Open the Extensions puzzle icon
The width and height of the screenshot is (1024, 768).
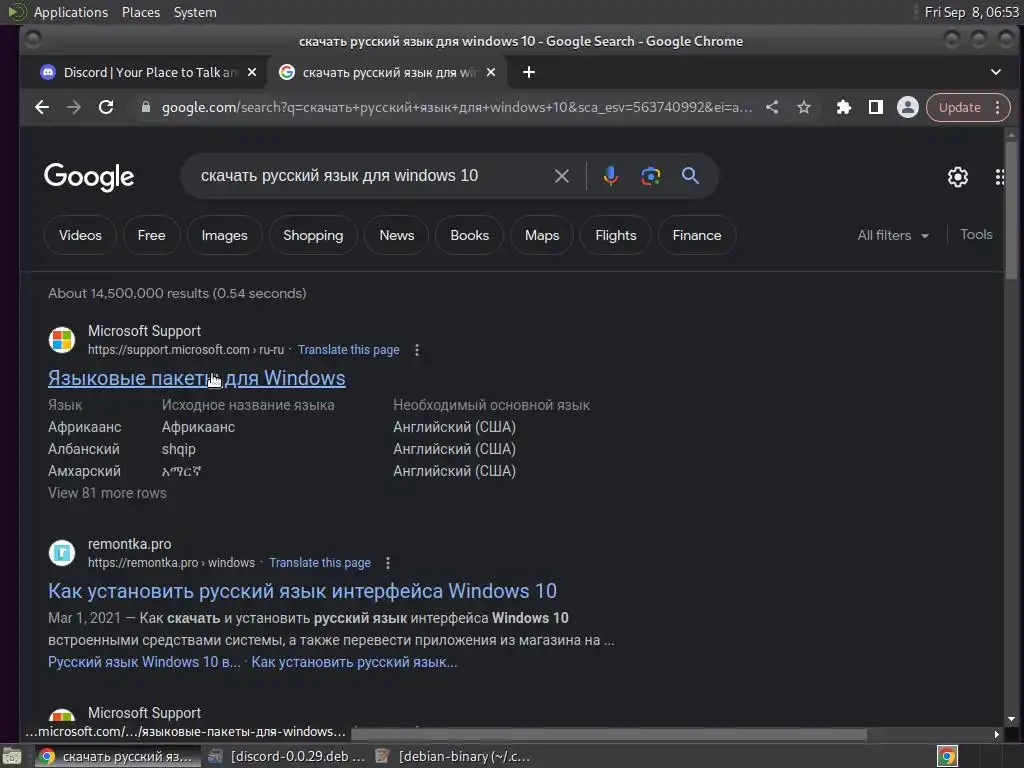[x=844, y=107]
